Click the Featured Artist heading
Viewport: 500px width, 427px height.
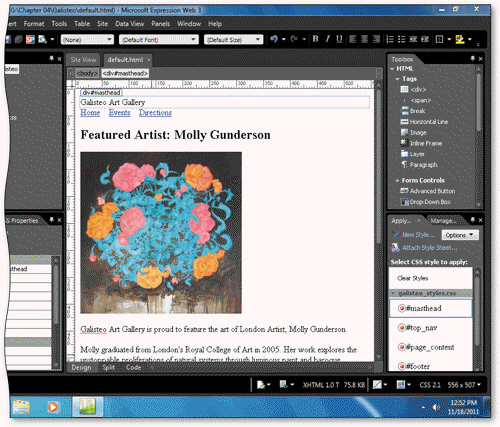(175, 135)
